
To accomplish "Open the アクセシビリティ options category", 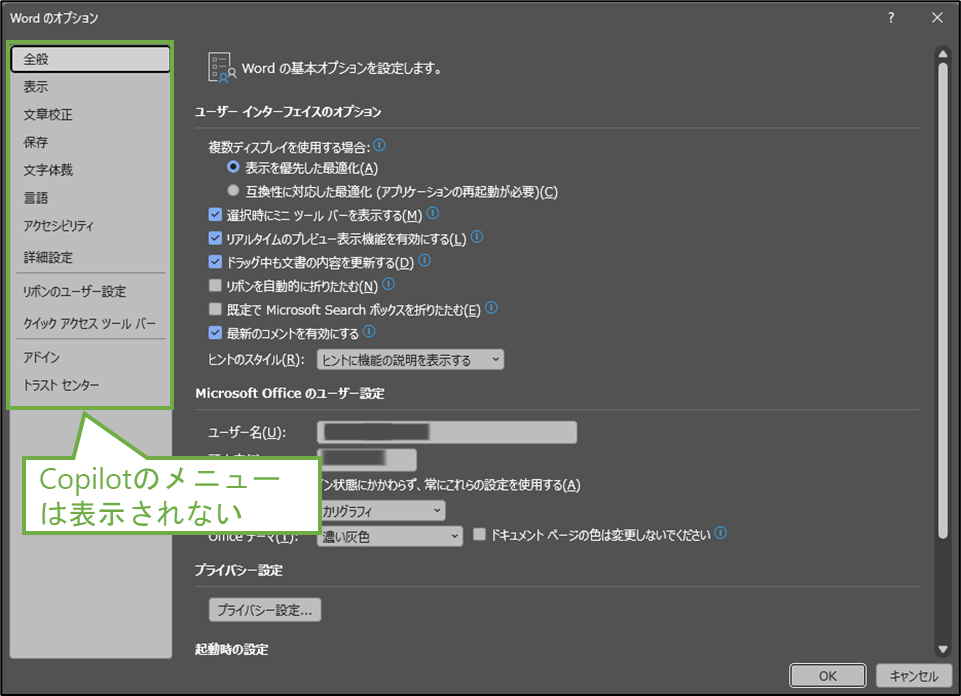I will point(90,225).
